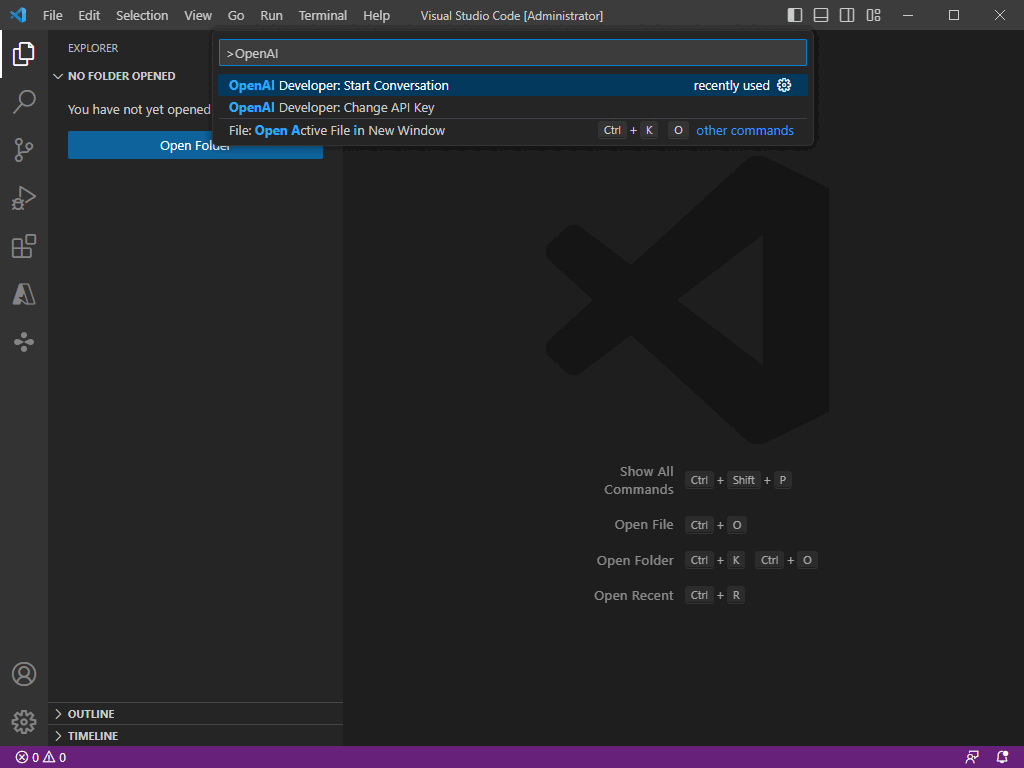The height and width of the screenshot is (768, 1024).
Task: Expand the Outline section
Action: (x=195, y=714)
